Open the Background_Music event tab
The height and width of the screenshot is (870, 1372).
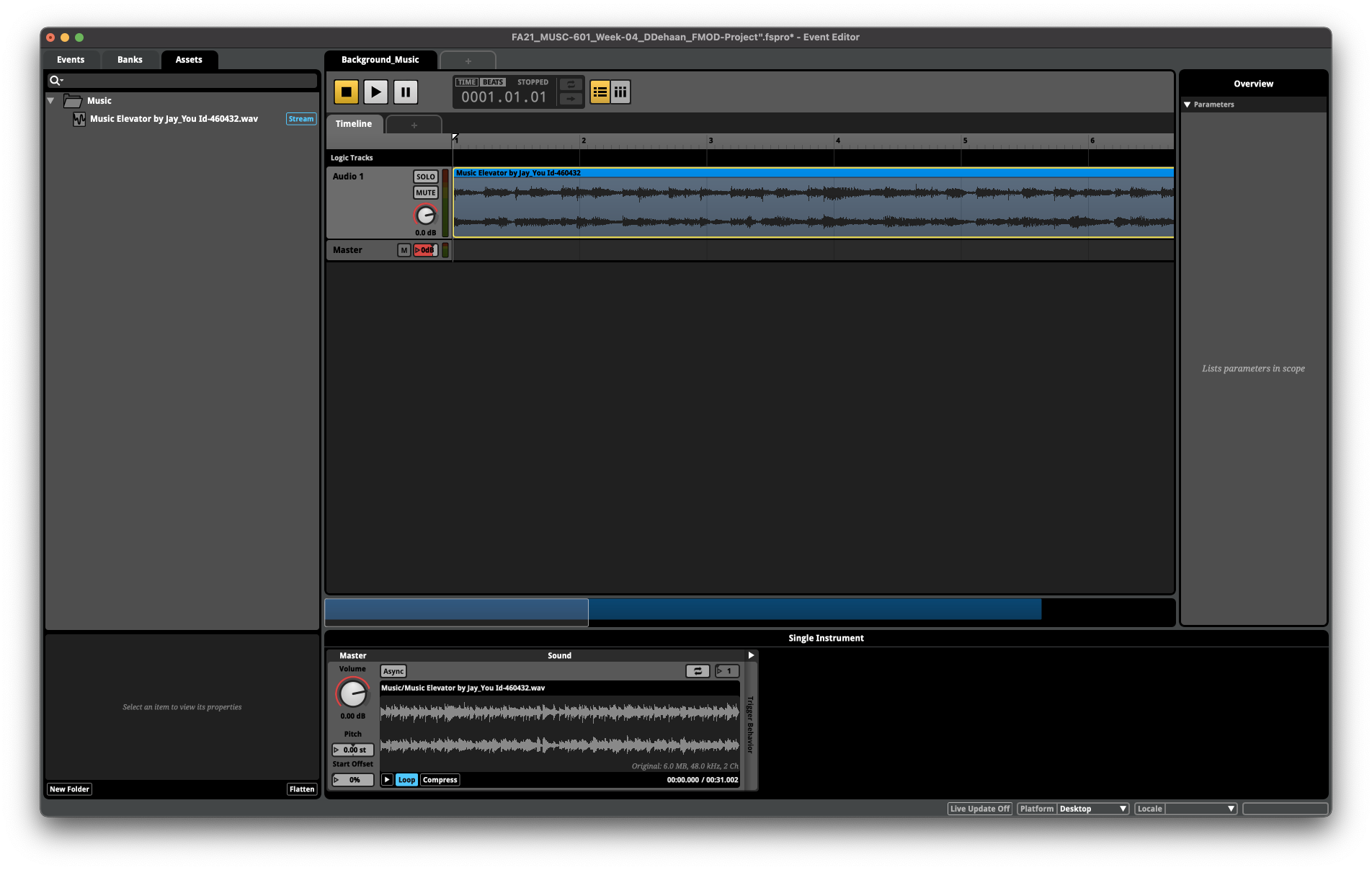click(380, 59)
